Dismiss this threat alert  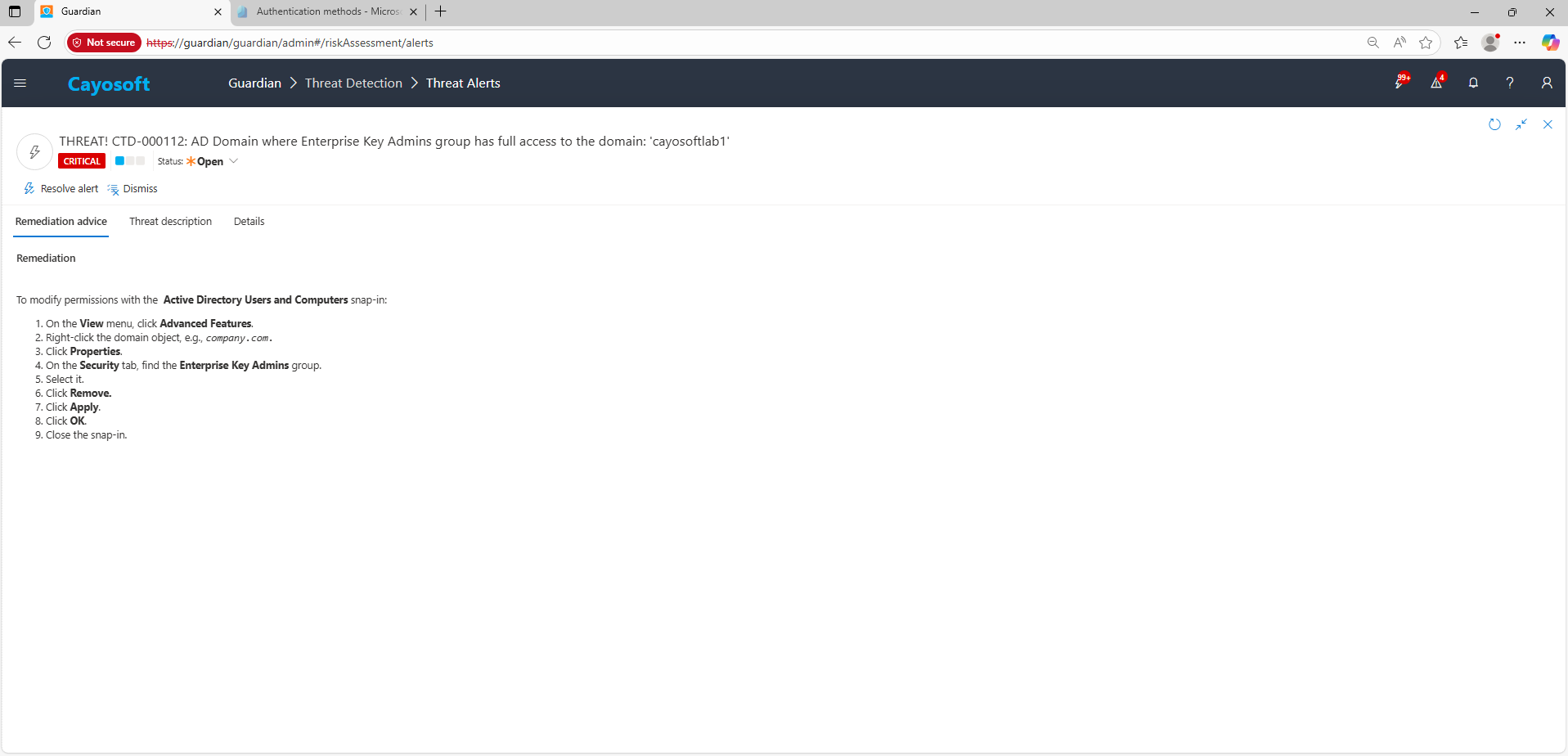(x=133, y=189)
